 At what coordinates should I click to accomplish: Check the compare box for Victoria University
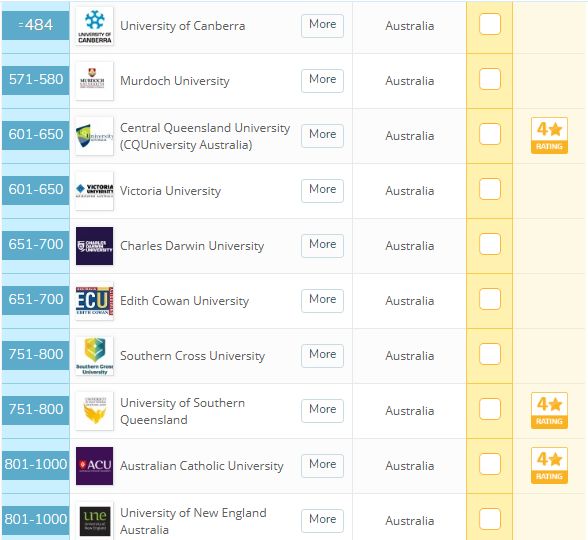490,189
